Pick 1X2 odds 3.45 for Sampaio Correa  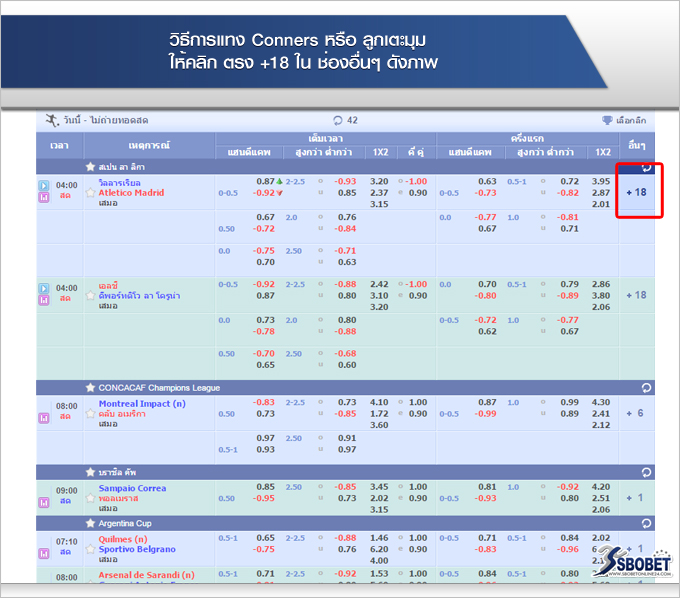point(379,487)
